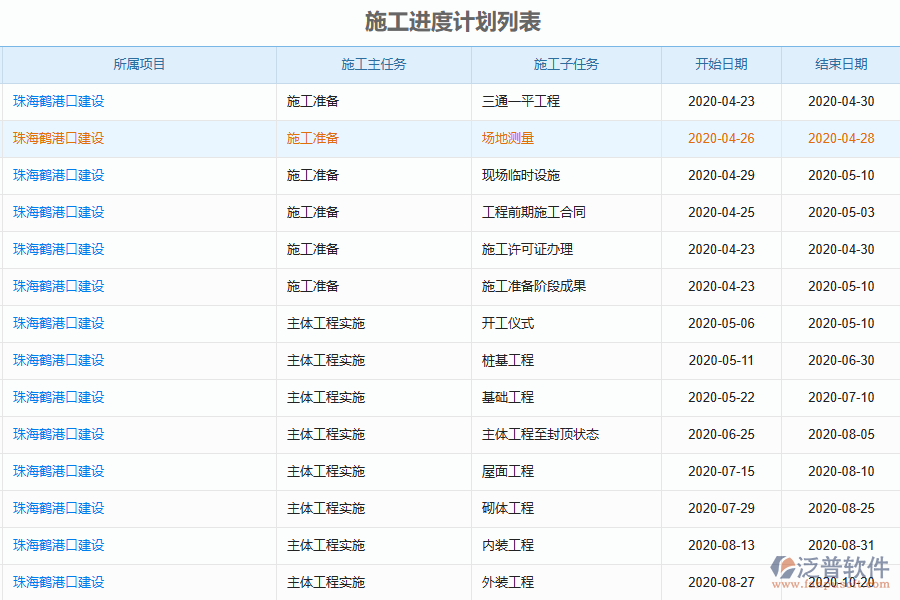This screenshot has height=600, width=900.
Task: Sort by the 结束日期 column header
Action: click(840, 64)
